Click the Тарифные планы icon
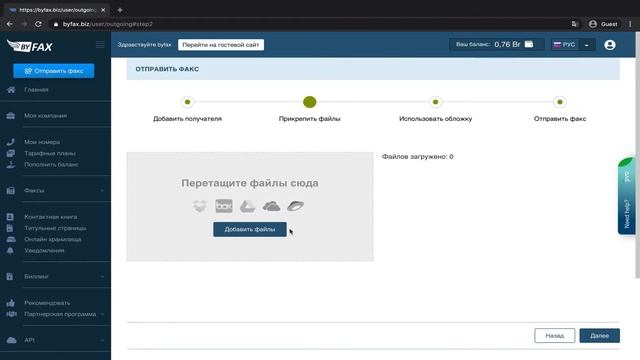Image resolution: width=640 pixels, height=360 pixels. tap(11, 153)
